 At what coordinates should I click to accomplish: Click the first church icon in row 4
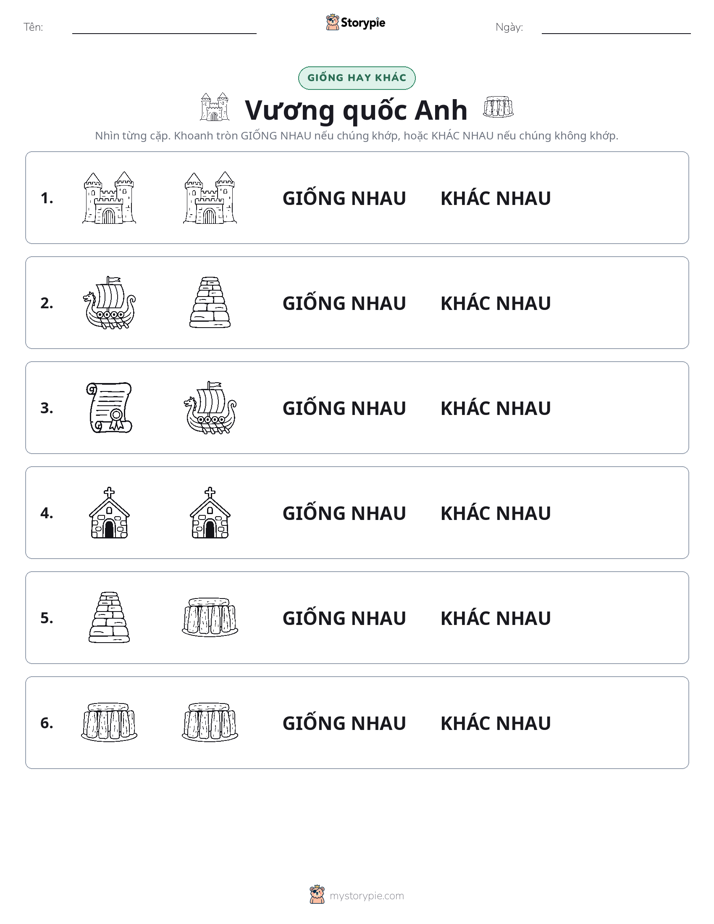click(x=109, y=513)
